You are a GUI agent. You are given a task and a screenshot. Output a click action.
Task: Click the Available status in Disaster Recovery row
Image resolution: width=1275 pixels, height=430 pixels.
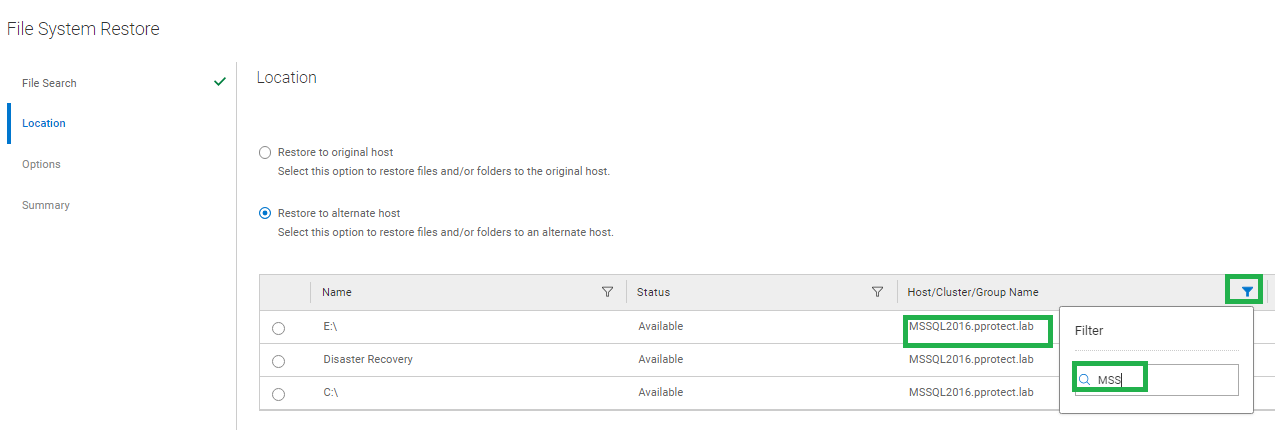coord(660,359)
